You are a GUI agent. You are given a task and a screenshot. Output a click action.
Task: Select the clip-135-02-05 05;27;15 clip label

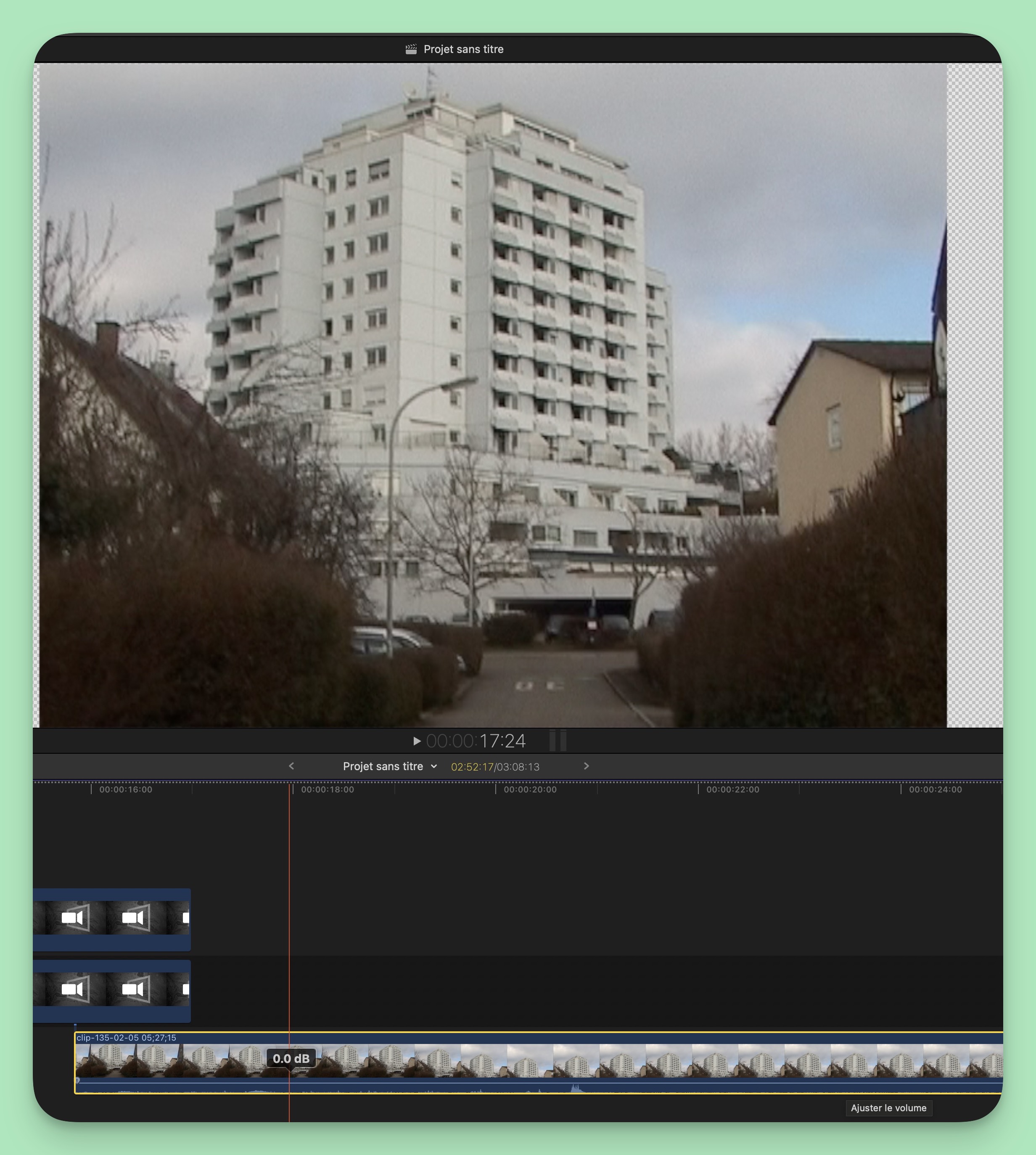pos(127,1038)
